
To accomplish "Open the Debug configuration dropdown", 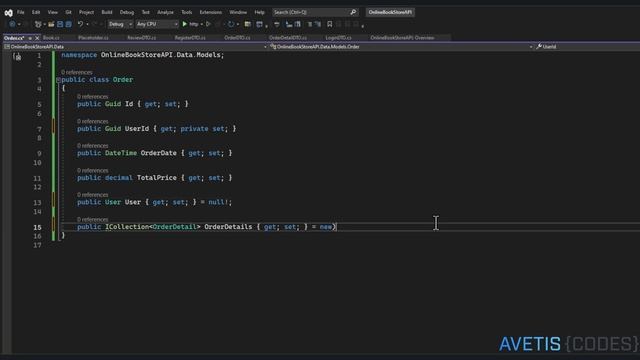I will [120, 24].
